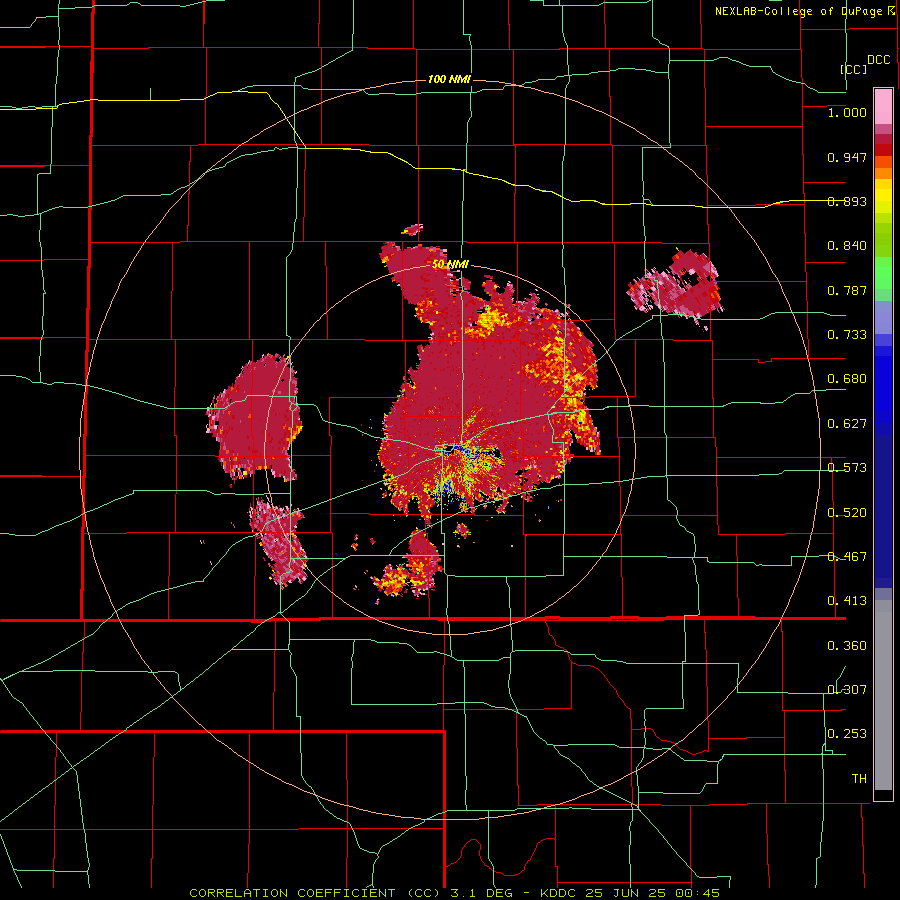This screenshot has height=900, width=900.
Task: Select the 0.787 scale value
Action: [847, 290]
